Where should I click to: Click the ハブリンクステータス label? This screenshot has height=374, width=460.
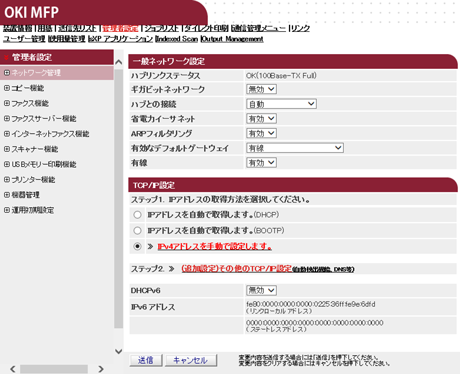click(x=165, y=76)
